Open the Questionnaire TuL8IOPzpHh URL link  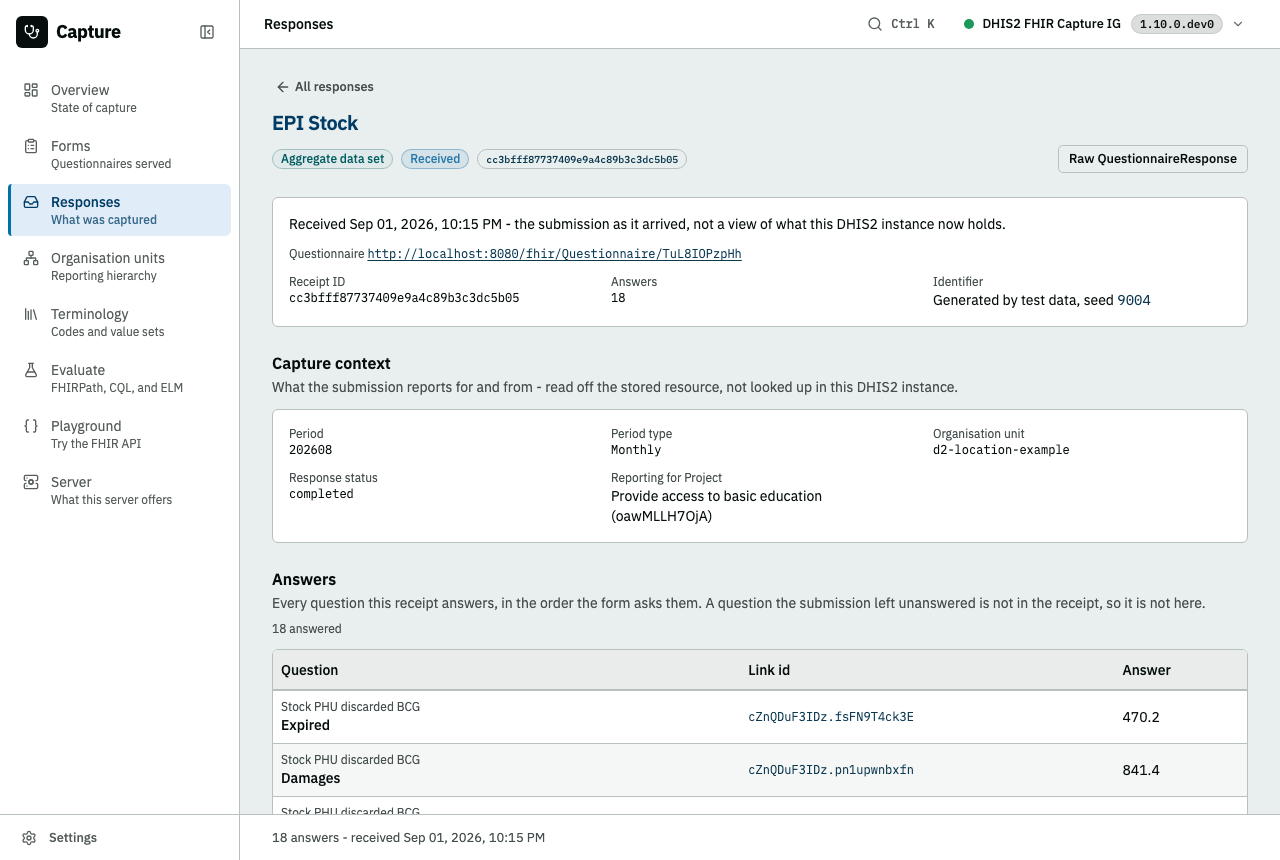[x=554, y=254]
